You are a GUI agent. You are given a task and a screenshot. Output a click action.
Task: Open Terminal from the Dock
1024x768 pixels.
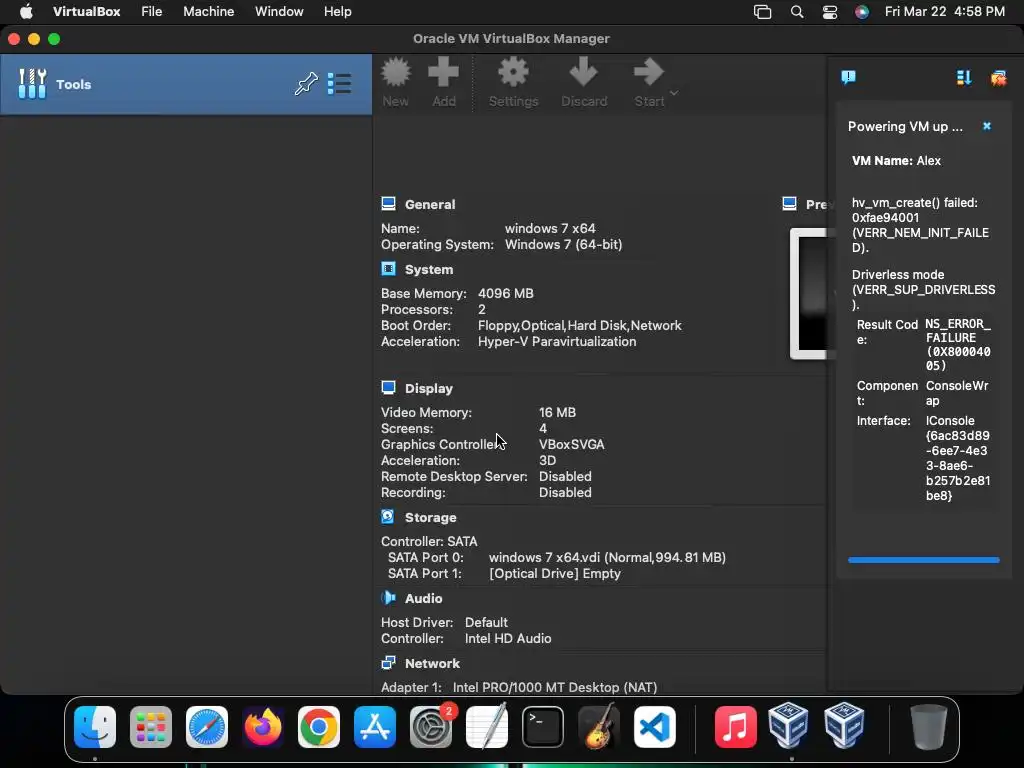pyautogui.click(x=543, y=727)
